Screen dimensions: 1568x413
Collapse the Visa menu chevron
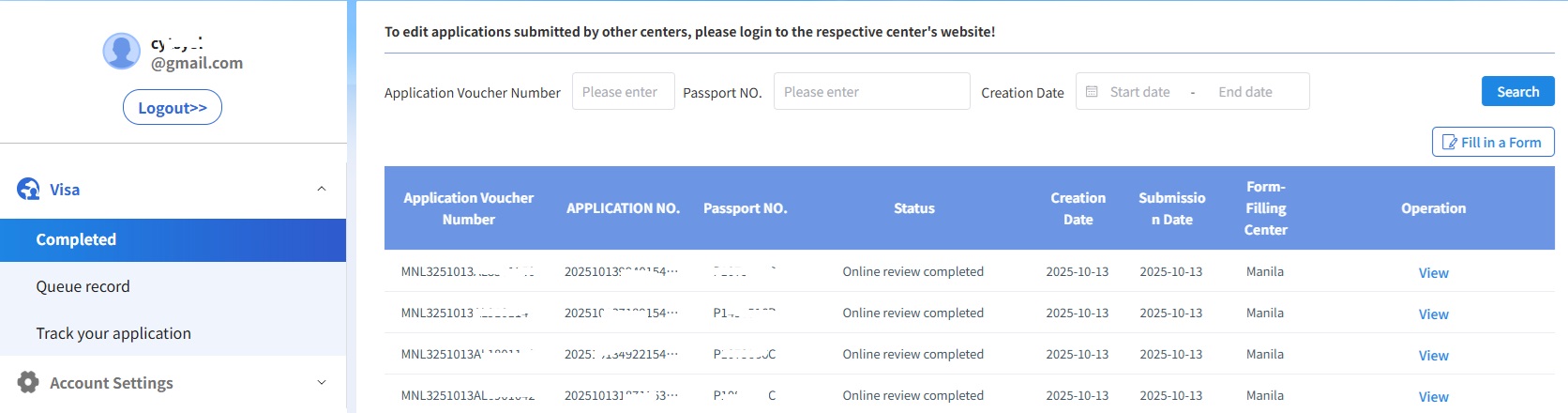pos(322,190)
